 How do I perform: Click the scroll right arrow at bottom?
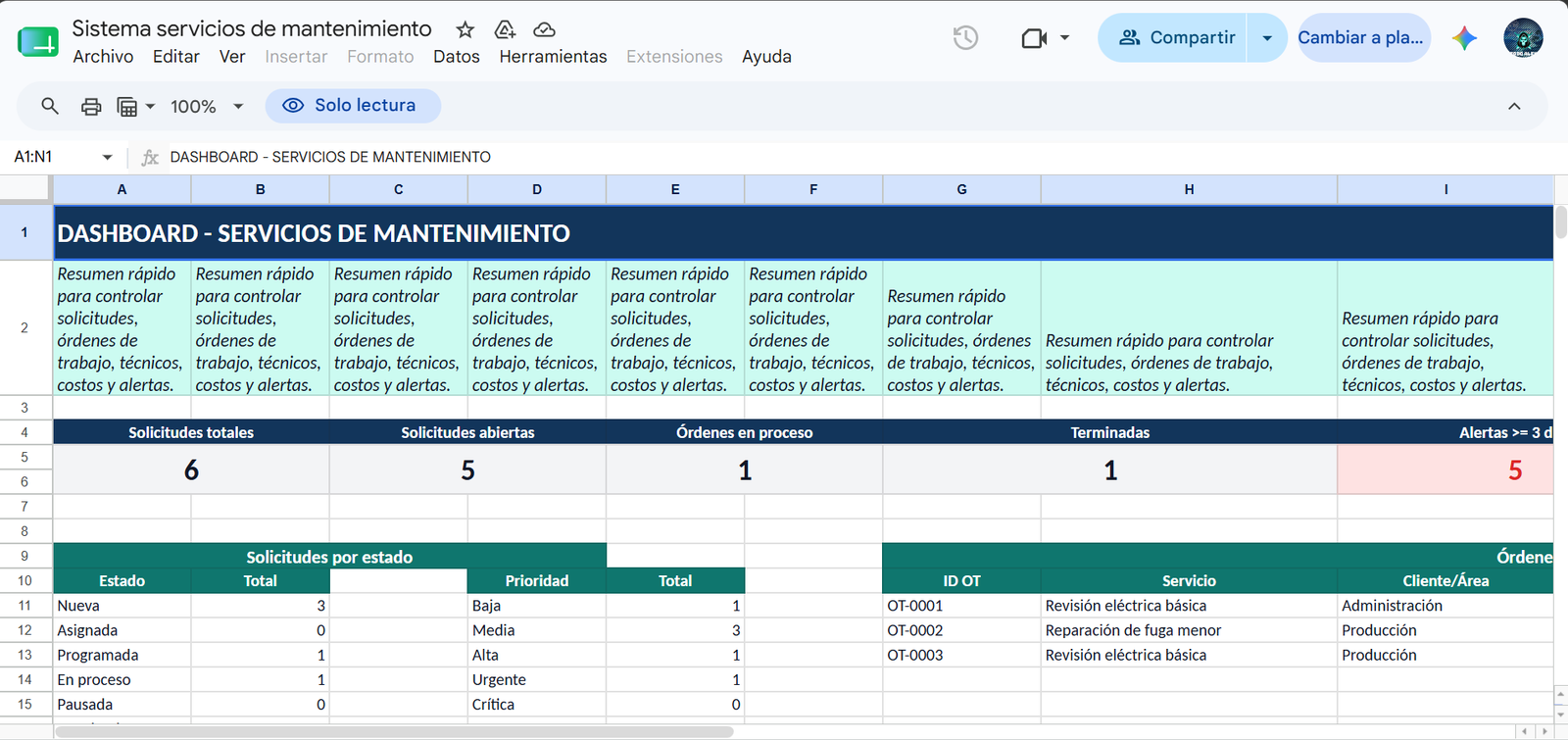[x=1543, y=732]
